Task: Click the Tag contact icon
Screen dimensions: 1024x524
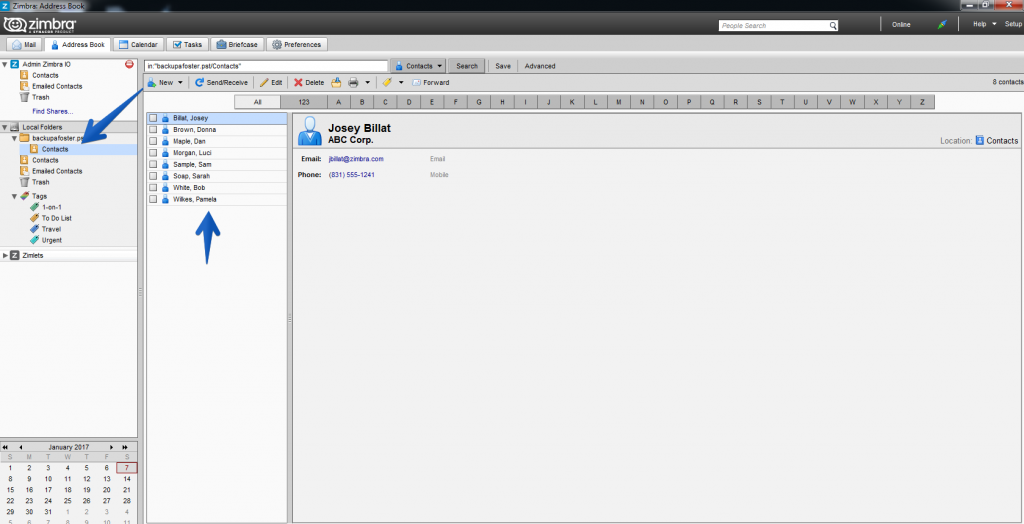Action: point(387,83)
